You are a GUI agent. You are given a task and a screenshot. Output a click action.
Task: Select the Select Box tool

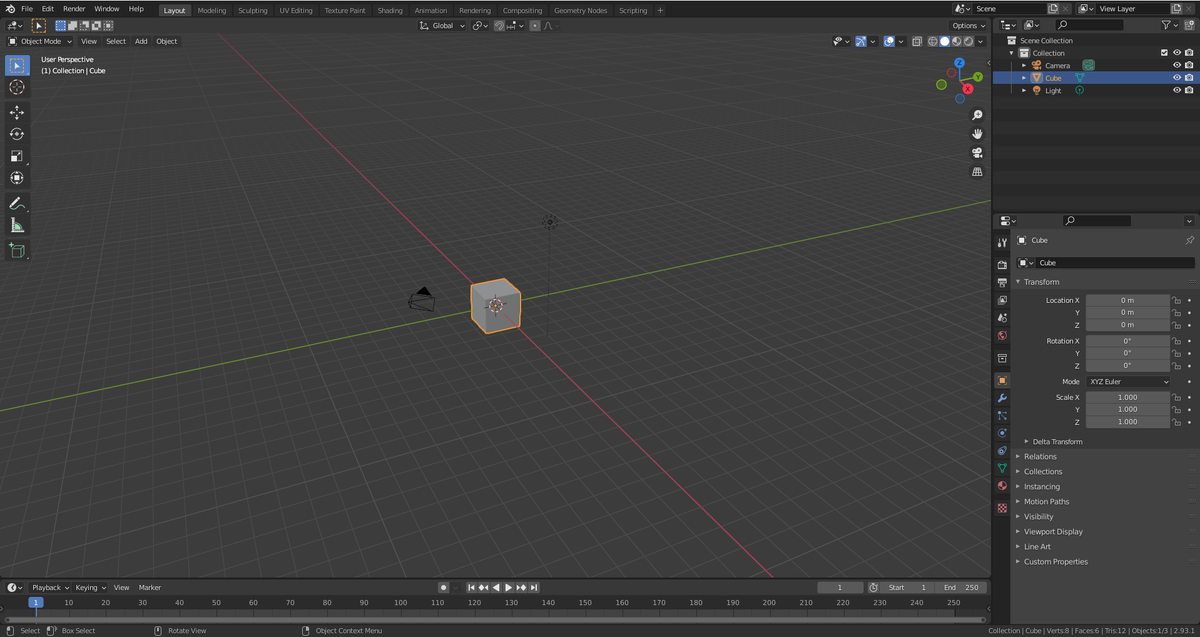click(17, 65)
